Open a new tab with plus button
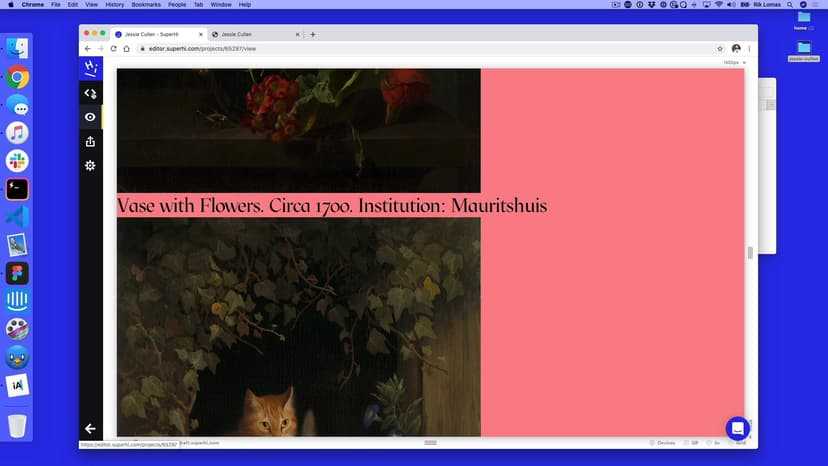828x466 pixels. coord(313,34)
